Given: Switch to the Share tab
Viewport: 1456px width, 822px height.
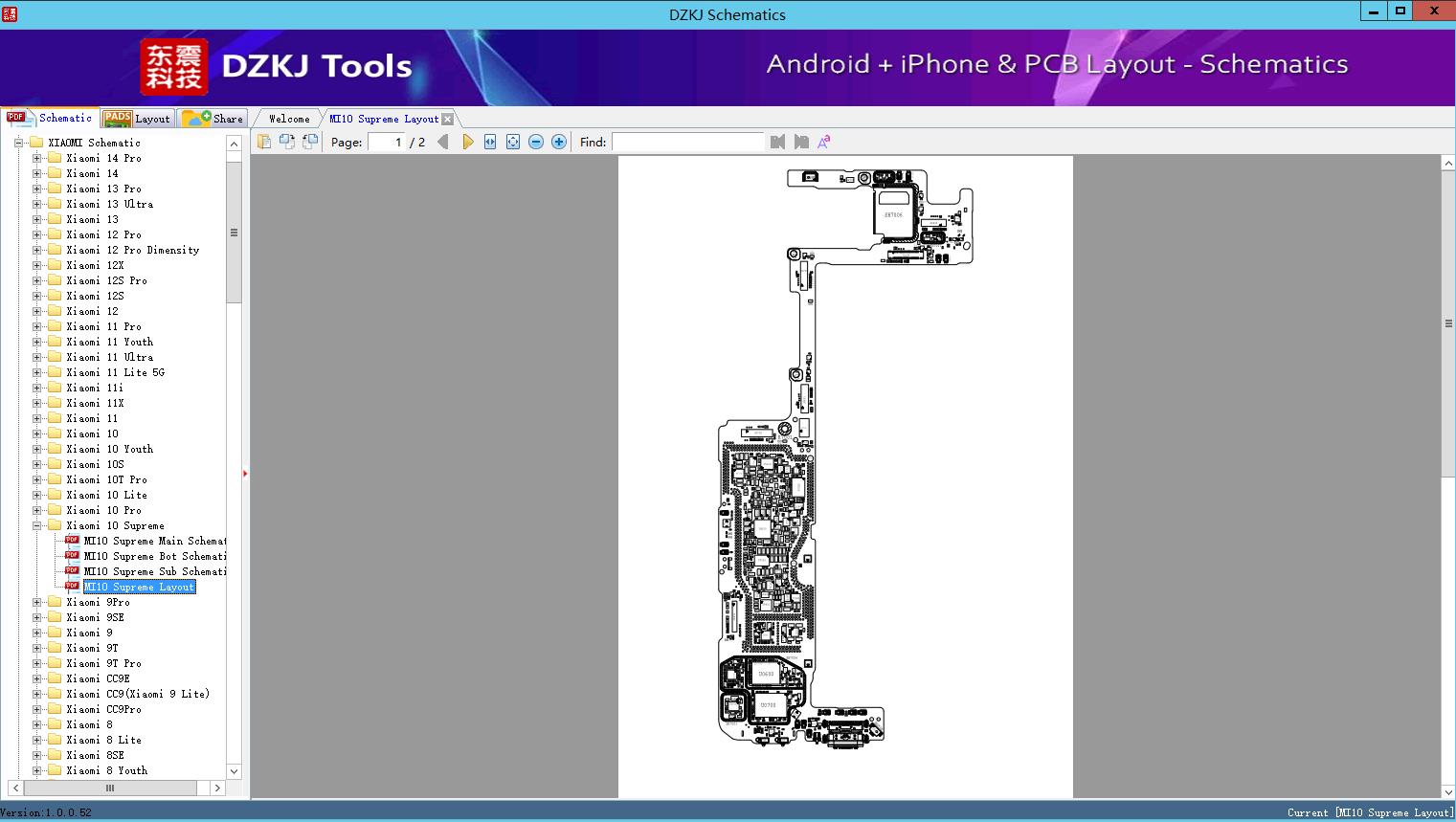Looking at the screenshot, I should [213, 119].
